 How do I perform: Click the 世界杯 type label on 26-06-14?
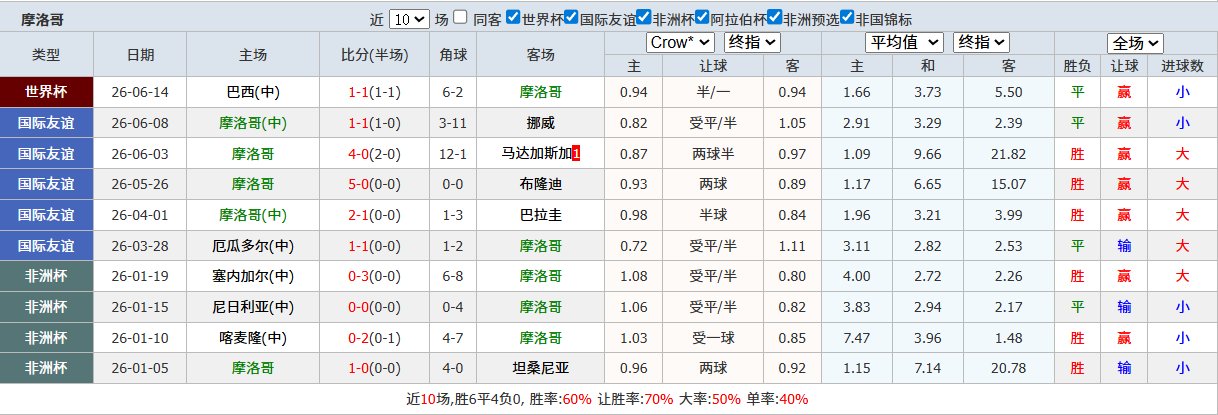[46, 92]
